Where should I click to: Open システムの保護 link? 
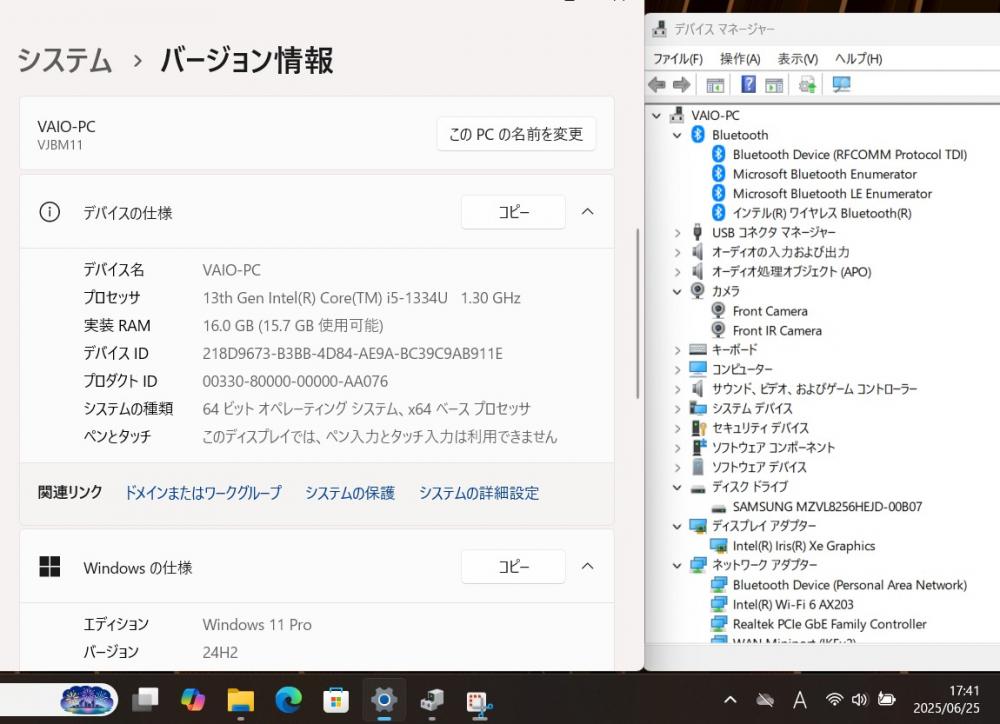pos(349,492)
